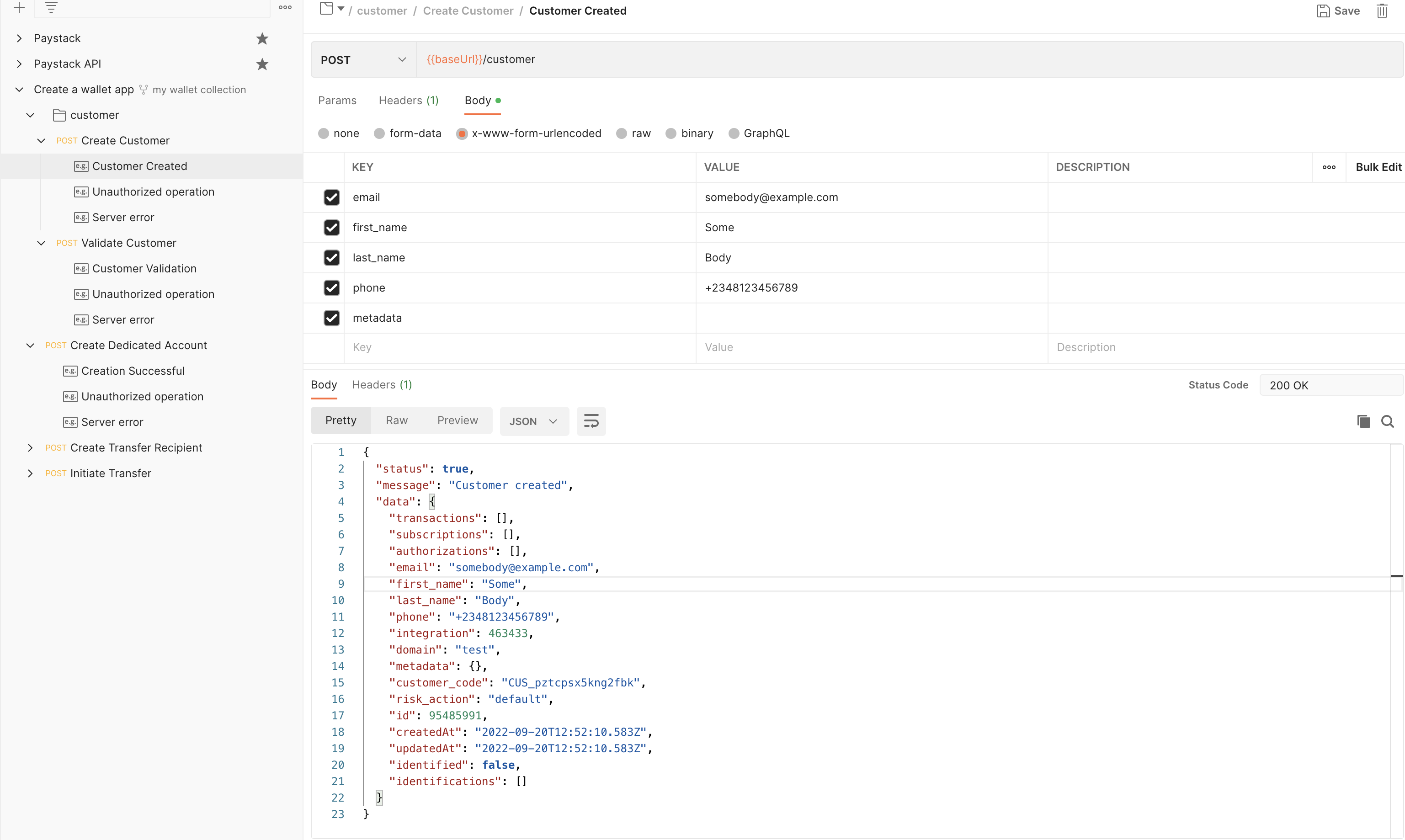Click the customer folder icon
Screen dimensions: 1405x840
(x=59, y=115)
